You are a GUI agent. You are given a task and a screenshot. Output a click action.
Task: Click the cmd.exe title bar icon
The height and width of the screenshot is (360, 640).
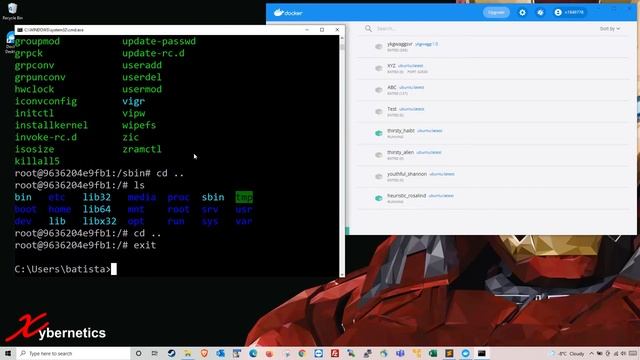[x=20, y=30]
